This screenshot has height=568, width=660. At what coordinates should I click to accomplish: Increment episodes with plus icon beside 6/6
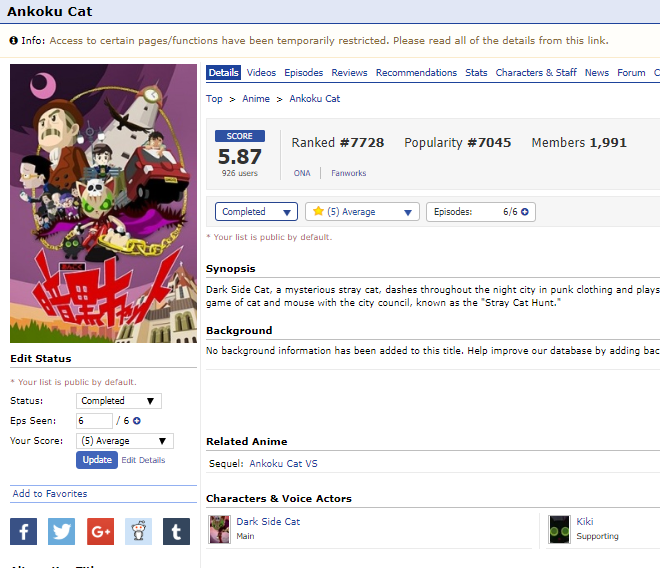pyautogui.click(x=524, y=212)
